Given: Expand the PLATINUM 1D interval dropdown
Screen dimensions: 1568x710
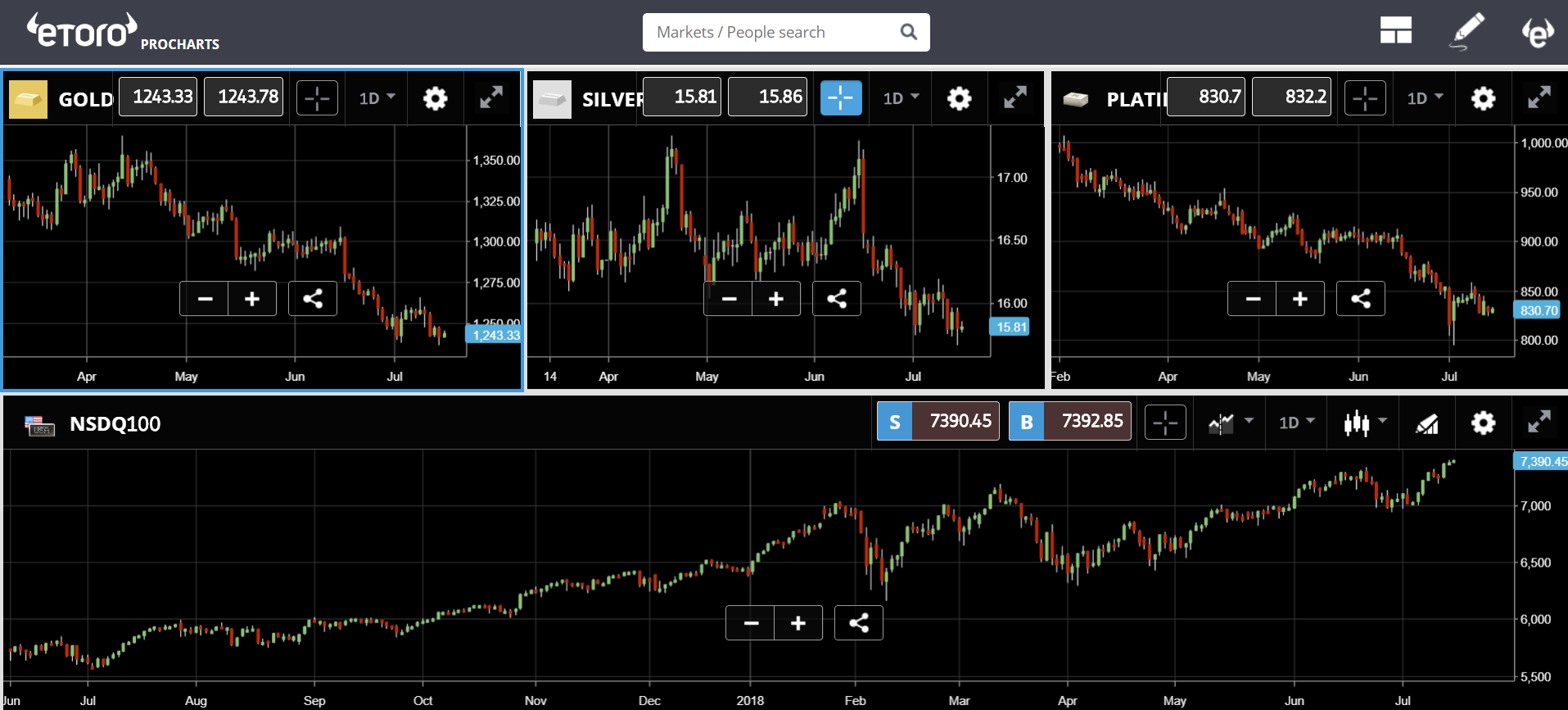Looking at the screenshot, I should click(x=1425, y=98).
